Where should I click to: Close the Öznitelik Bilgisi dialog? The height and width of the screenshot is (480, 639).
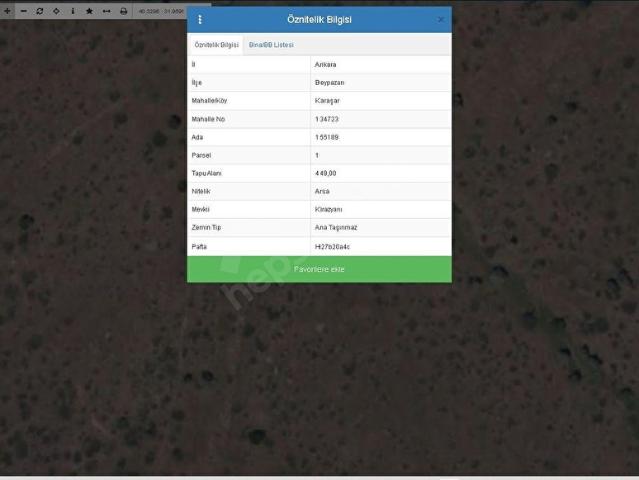[441, 19]
